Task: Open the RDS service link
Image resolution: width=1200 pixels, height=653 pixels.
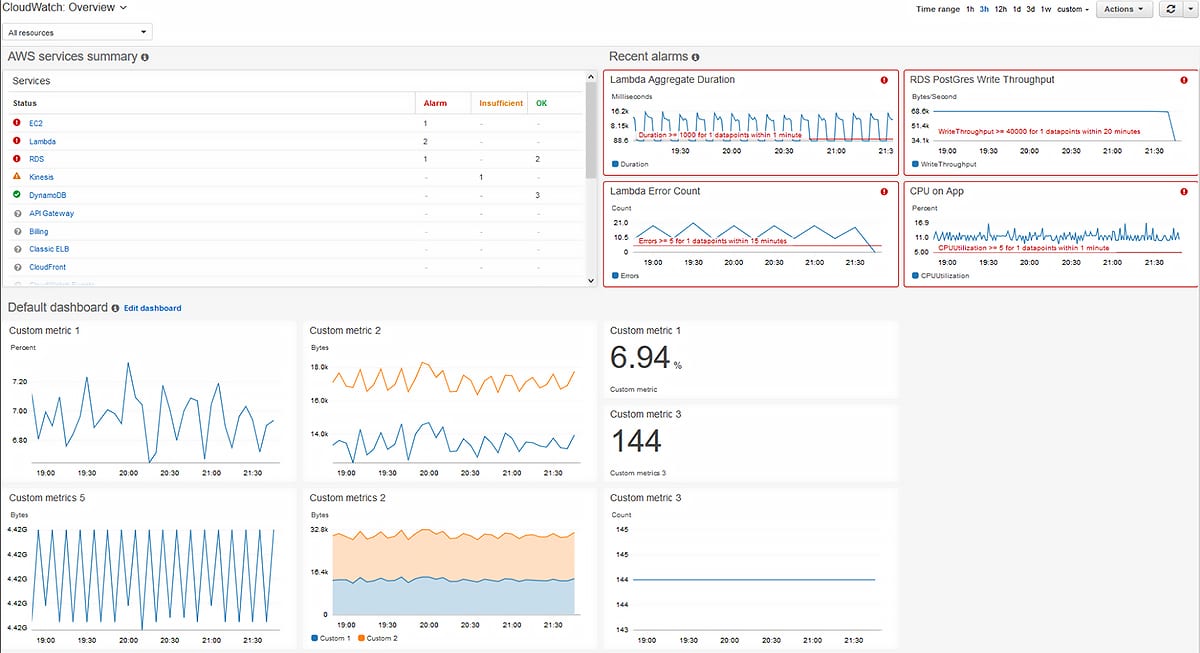Action: point(36,159)
